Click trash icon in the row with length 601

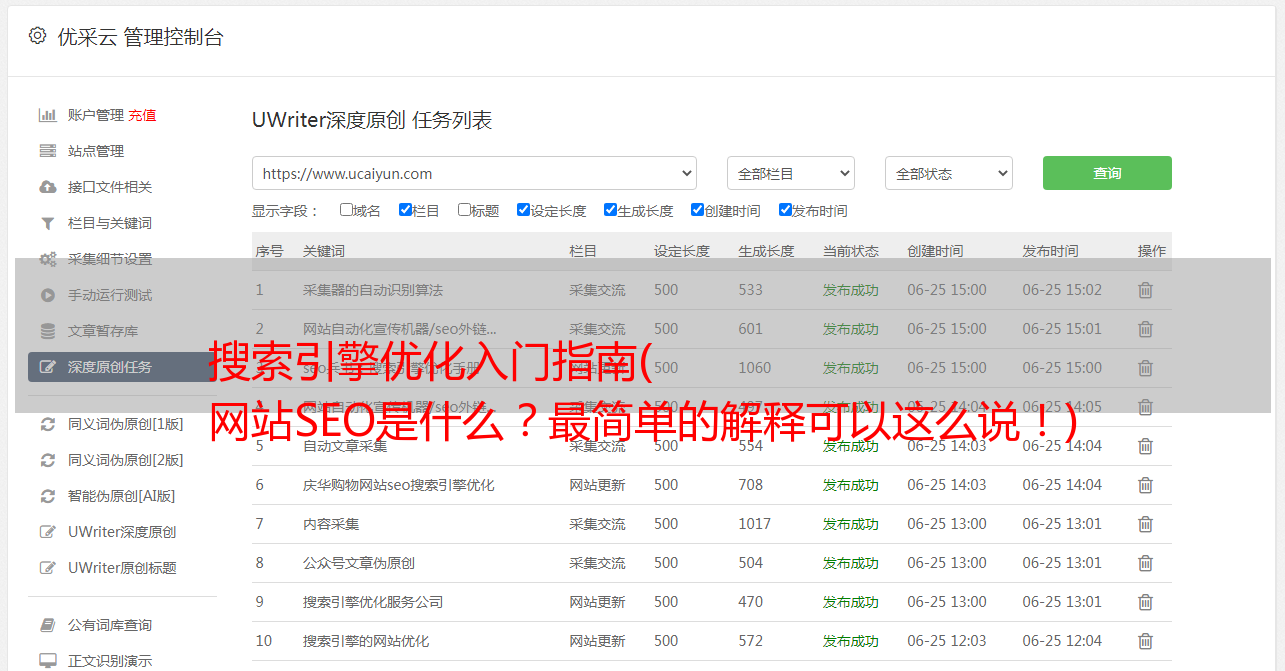tap(1145, 329)
